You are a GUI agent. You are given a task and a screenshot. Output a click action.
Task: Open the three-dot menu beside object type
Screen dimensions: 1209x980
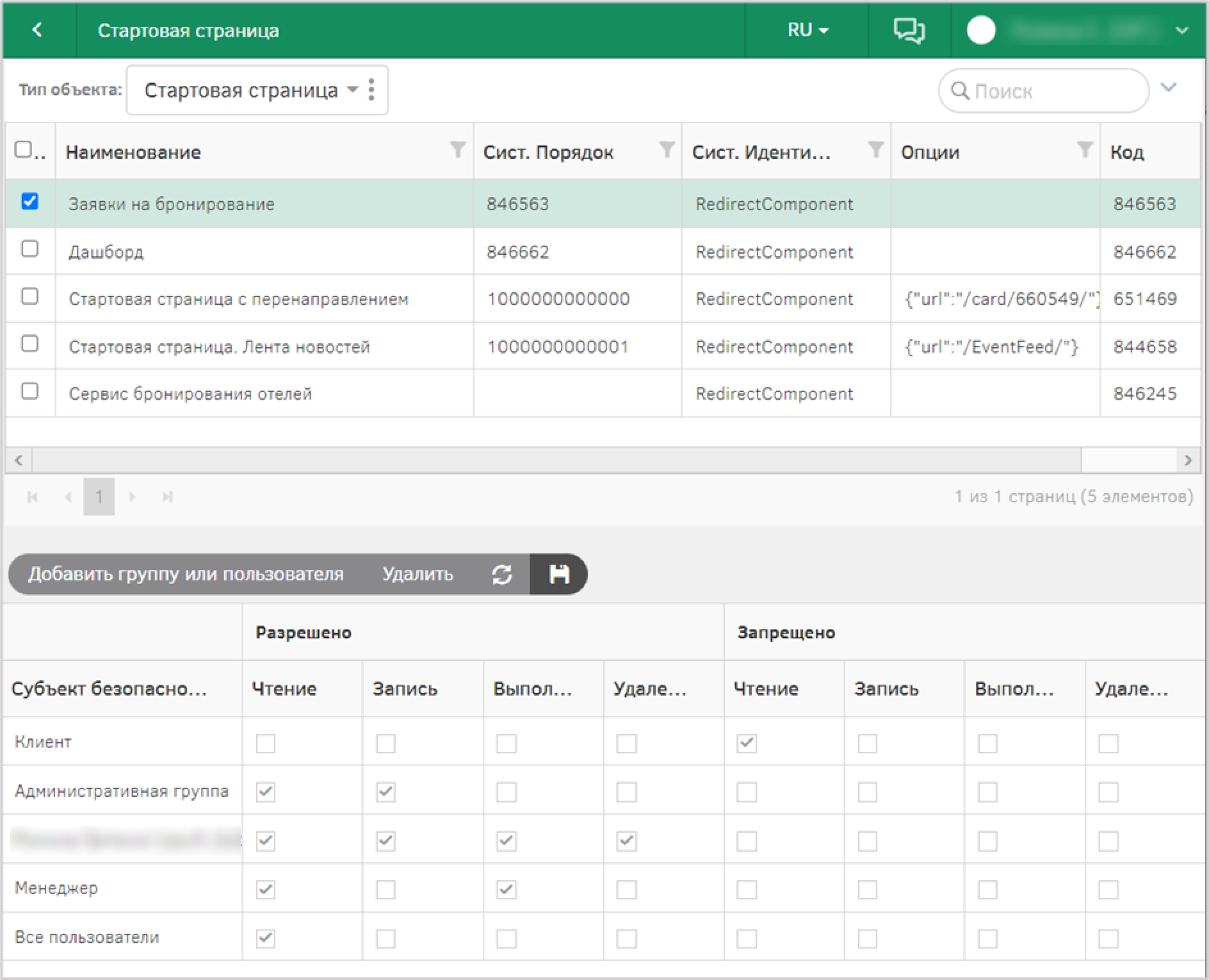(x=371, y=90)
